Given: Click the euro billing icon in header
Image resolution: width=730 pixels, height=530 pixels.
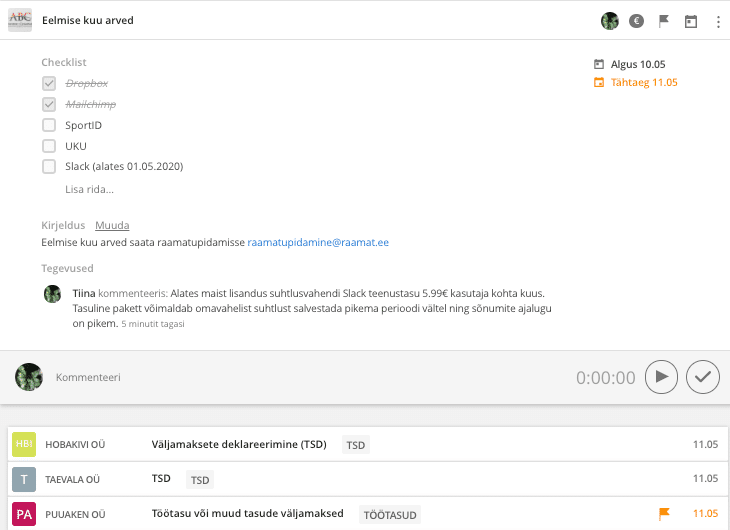Looking at the screenshot, I should pyautogui.click(x=636, y=21).
